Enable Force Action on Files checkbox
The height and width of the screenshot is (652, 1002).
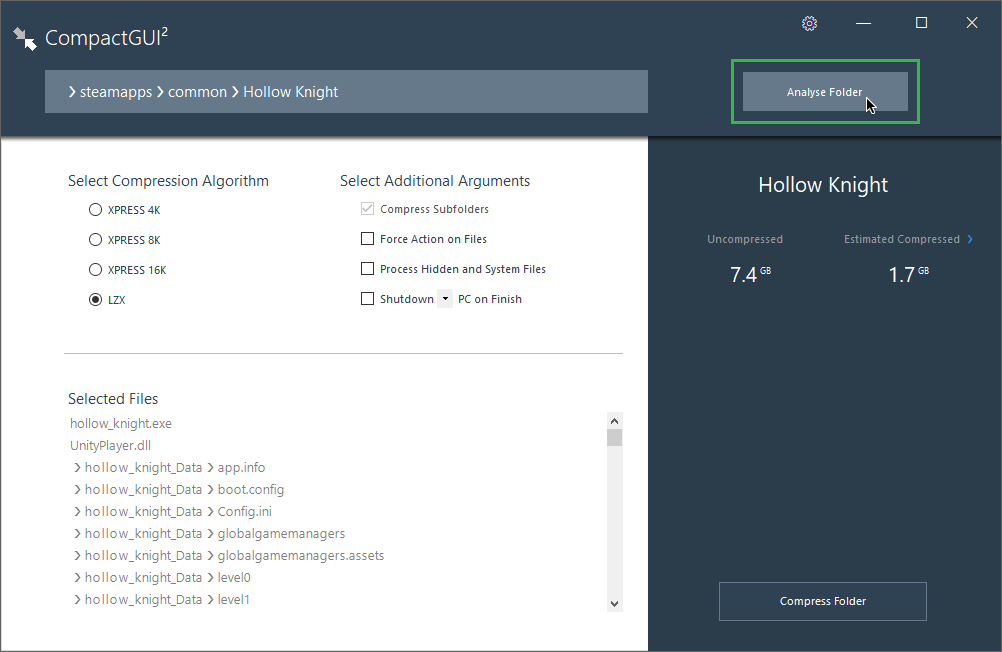pyautogui.click(x=367, y=239)
